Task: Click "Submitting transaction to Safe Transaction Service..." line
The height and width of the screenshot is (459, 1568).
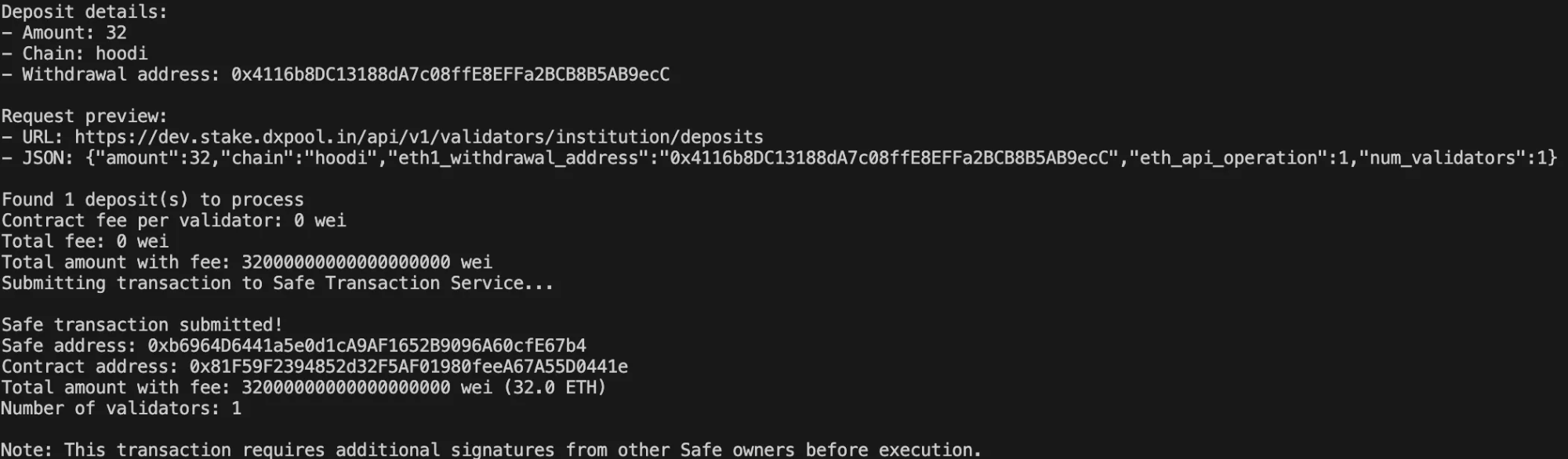Action: [x=278, y=283]
